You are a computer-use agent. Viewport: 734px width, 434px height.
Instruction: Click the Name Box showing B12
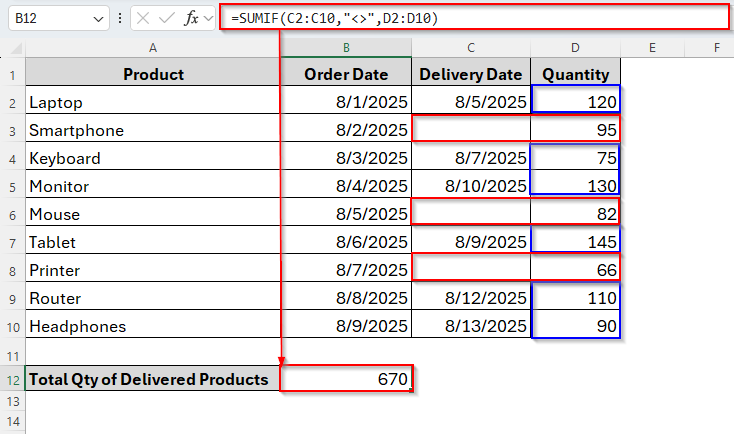[48, 18]
